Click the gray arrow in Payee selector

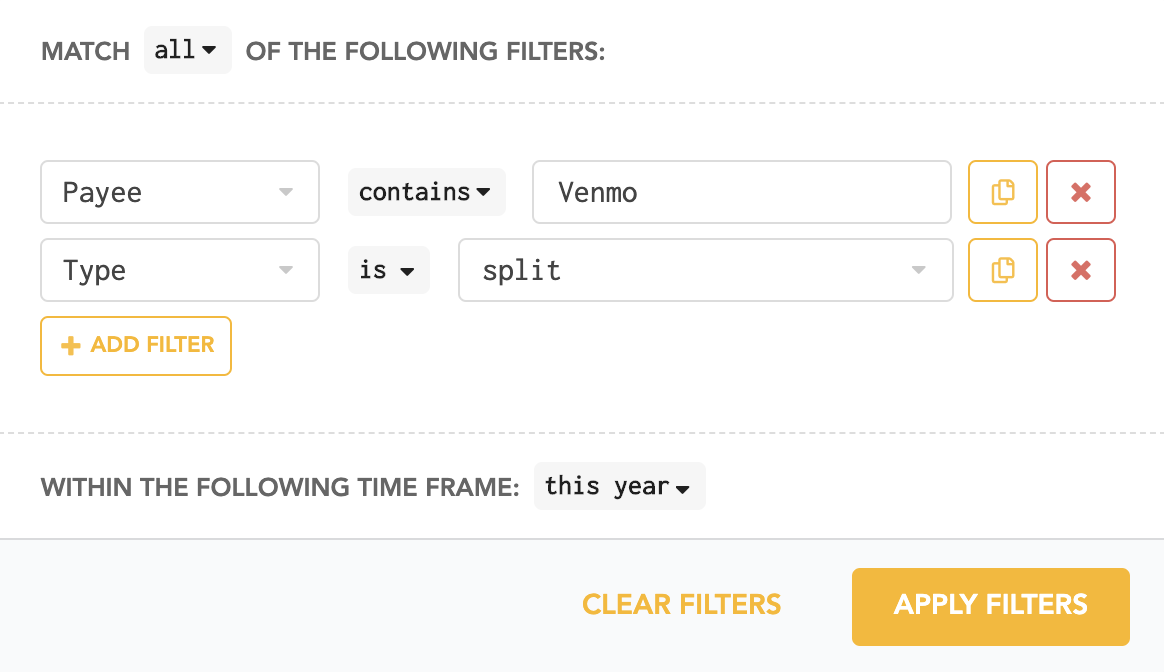coord(286,192)
